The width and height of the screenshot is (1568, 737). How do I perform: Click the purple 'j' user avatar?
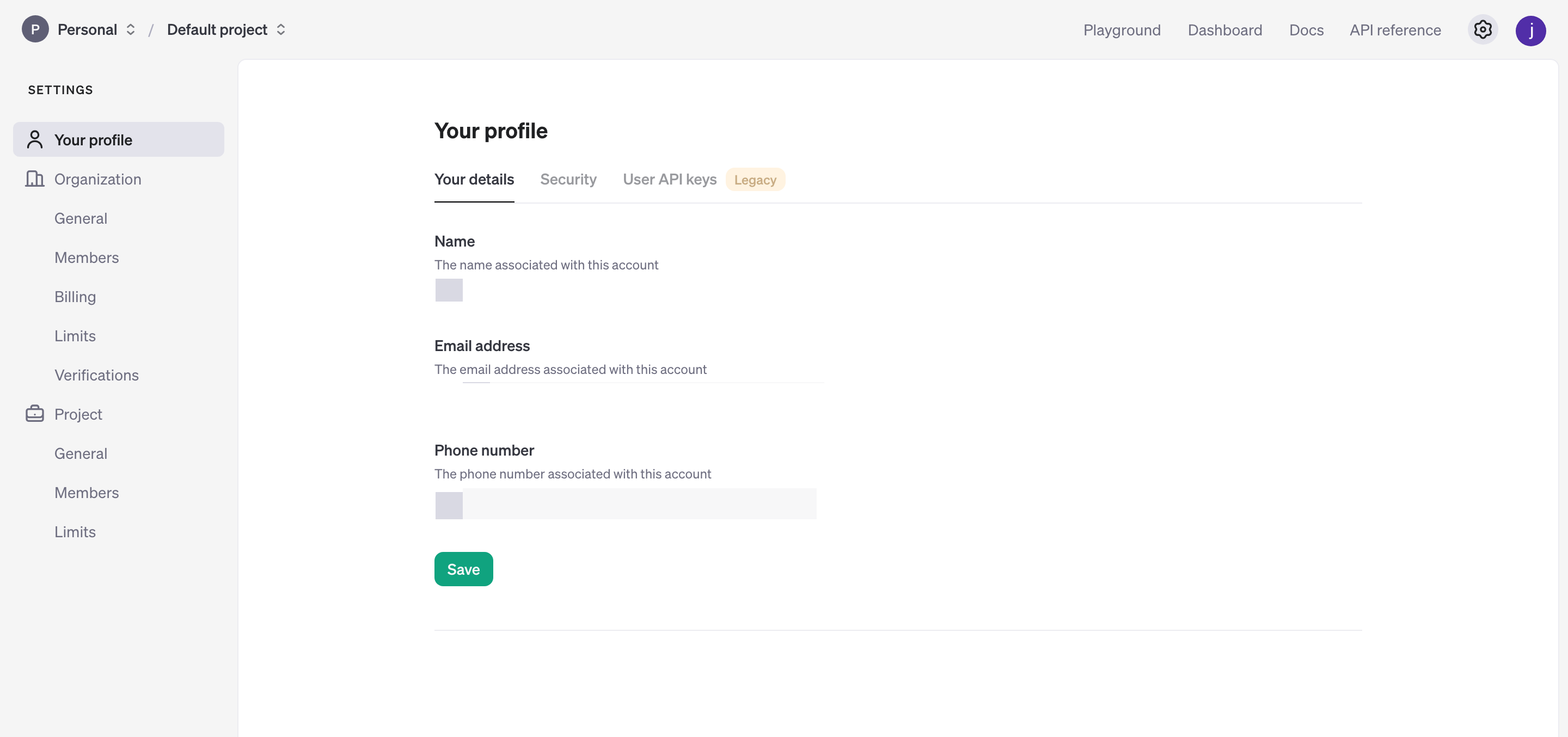tap(1530, 30)
